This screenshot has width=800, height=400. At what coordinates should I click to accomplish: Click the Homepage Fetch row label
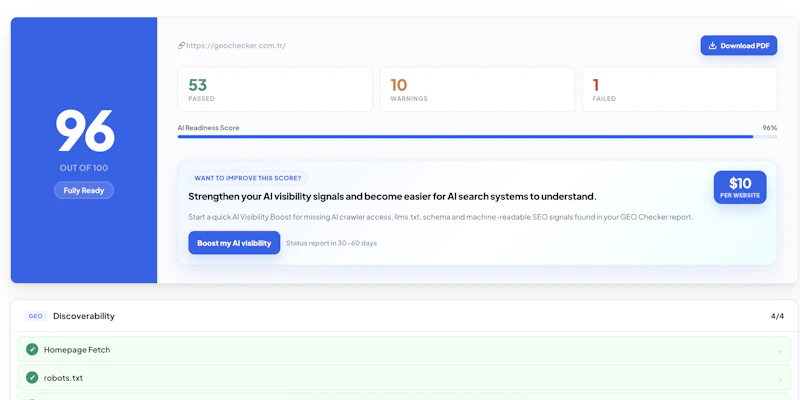(77, 350)
